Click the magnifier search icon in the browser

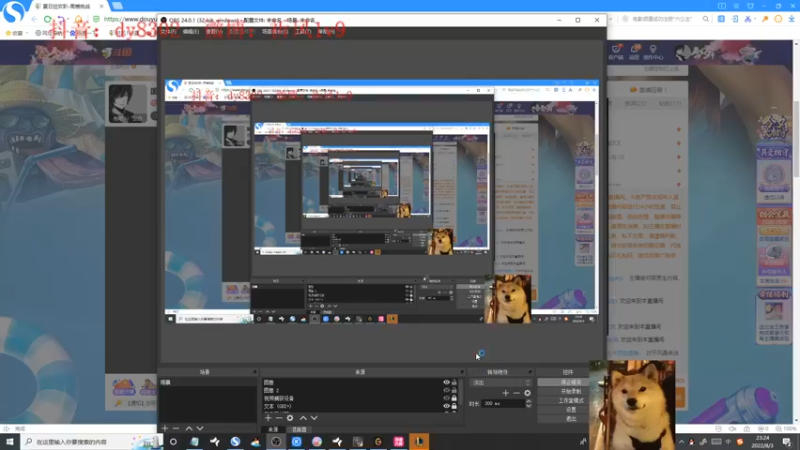pyautogui.click(x=706, y=19)
